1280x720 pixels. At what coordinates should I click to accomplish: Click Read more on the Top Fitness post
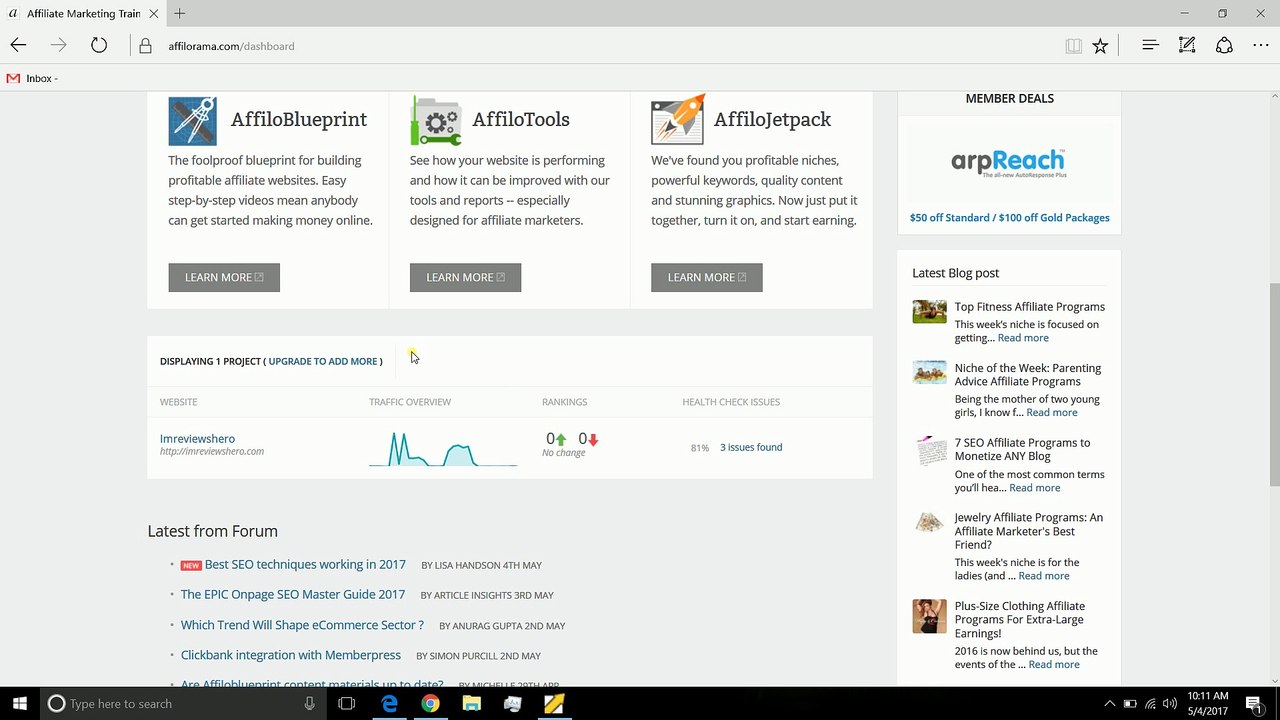1023,338
